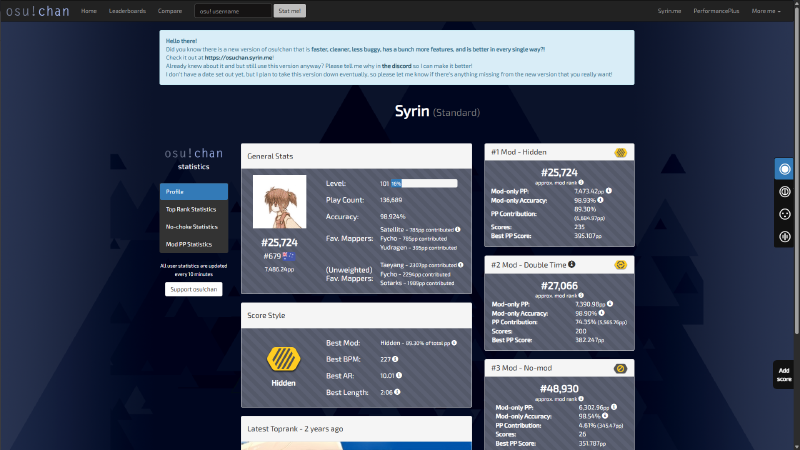Follow the https://osuchan.syrin.me link
800x450 pixels.
(239, 58)
